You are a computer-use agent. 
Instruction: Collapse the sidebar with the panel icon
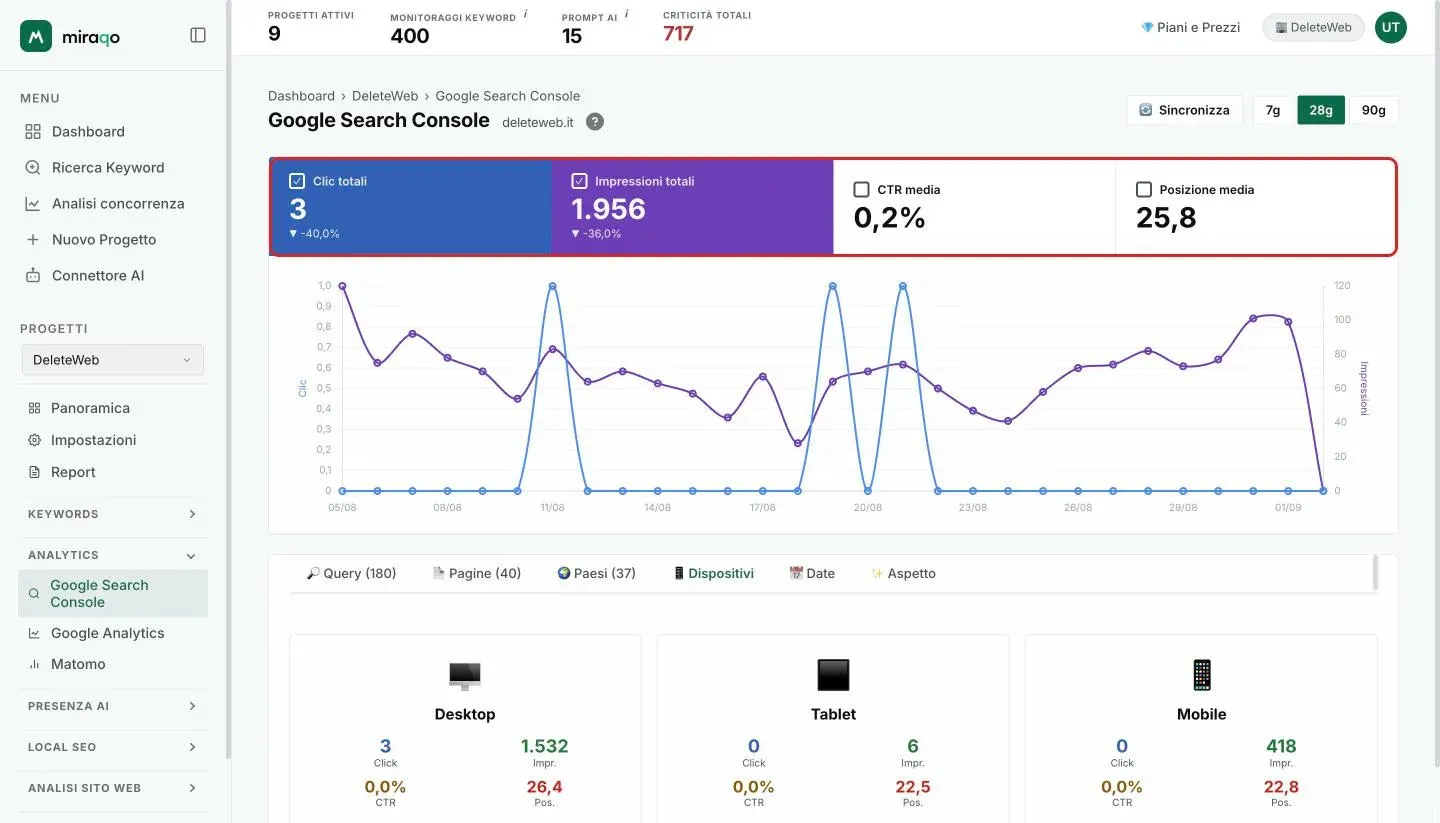(198, 35)
